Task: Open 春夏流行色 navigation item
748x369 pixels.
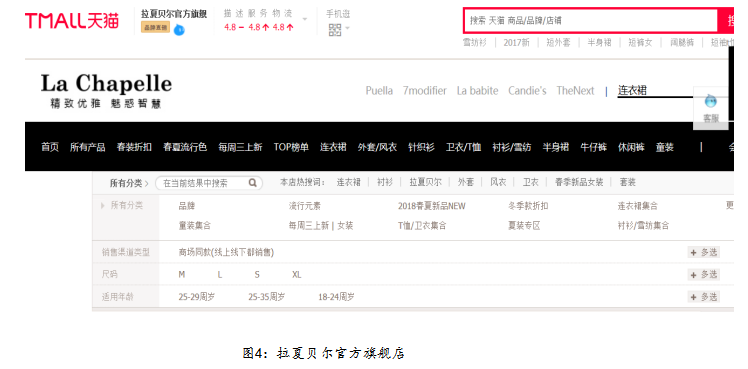Action: [x=185, y=147]
